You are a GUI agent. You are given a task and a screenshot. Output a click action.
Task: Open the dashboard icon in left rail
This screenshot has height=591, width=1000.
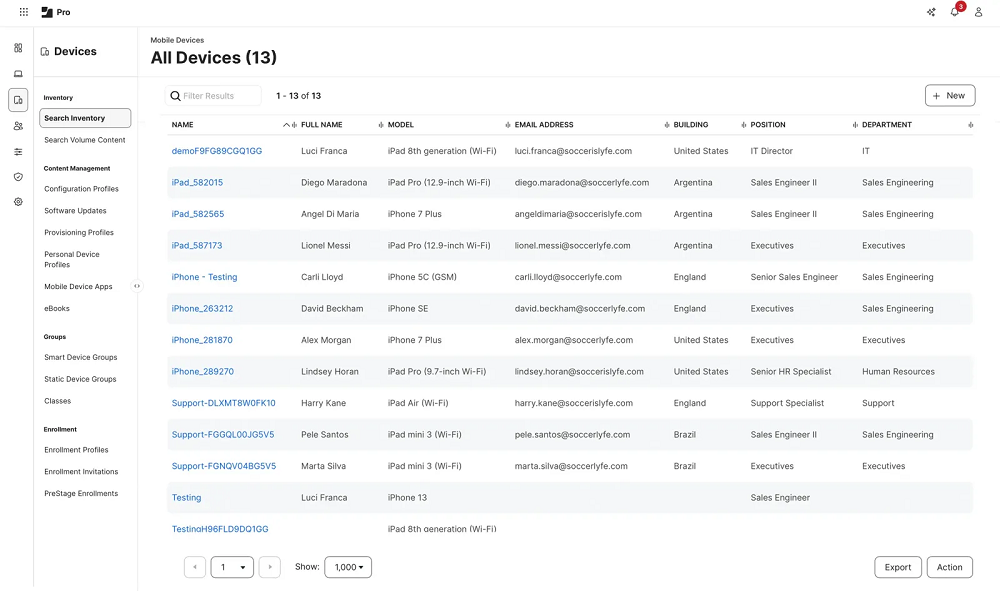point(18,48)
